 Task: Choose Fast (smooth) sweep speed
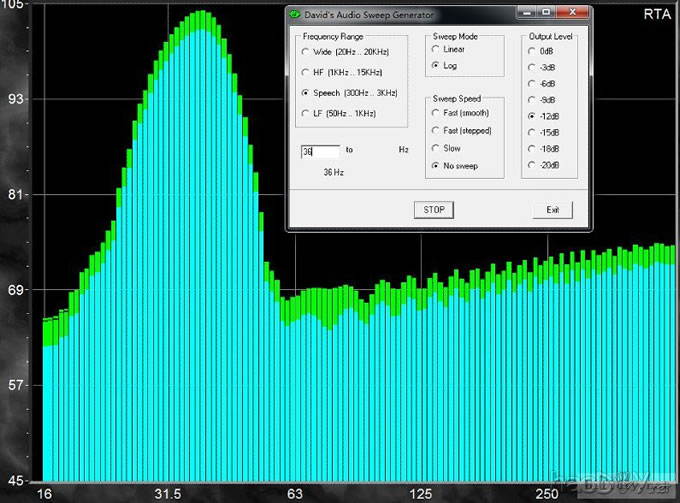(435, 113)
